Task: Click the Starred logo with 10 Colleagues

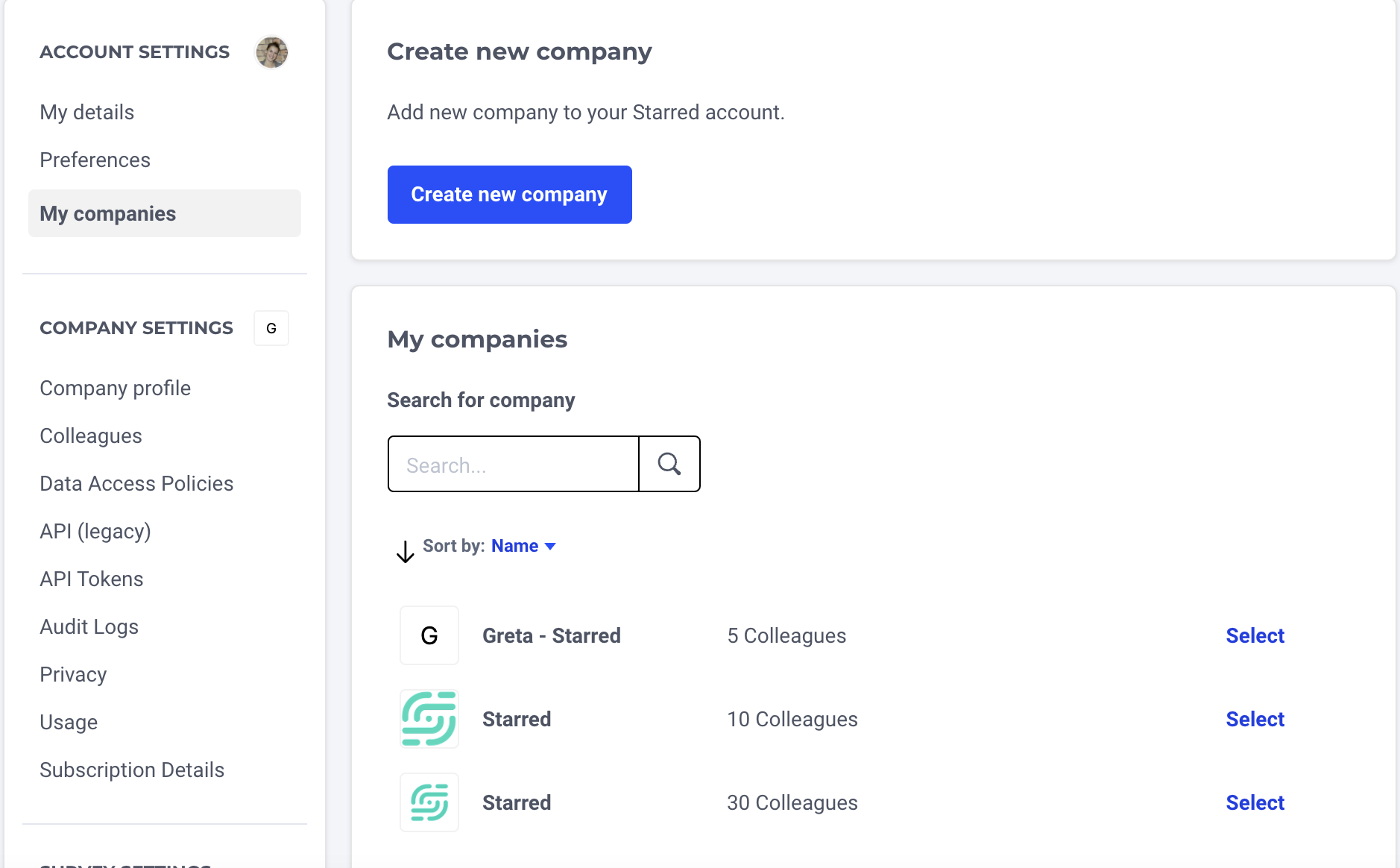Action: tap(429, 719)
